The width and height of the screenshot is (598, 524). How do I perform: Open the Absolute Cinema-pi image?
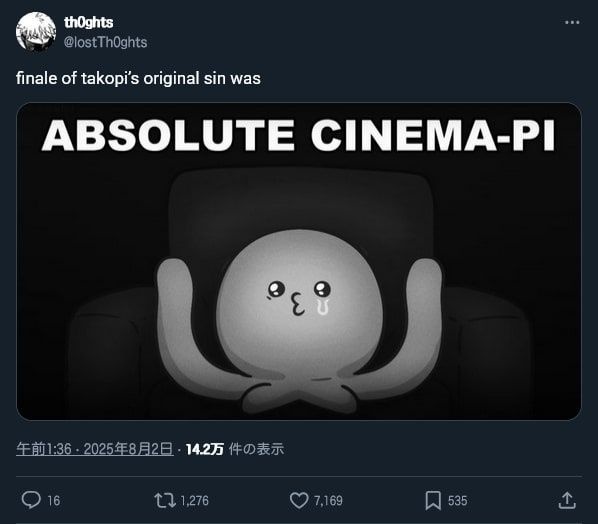[x=299, y=261]
